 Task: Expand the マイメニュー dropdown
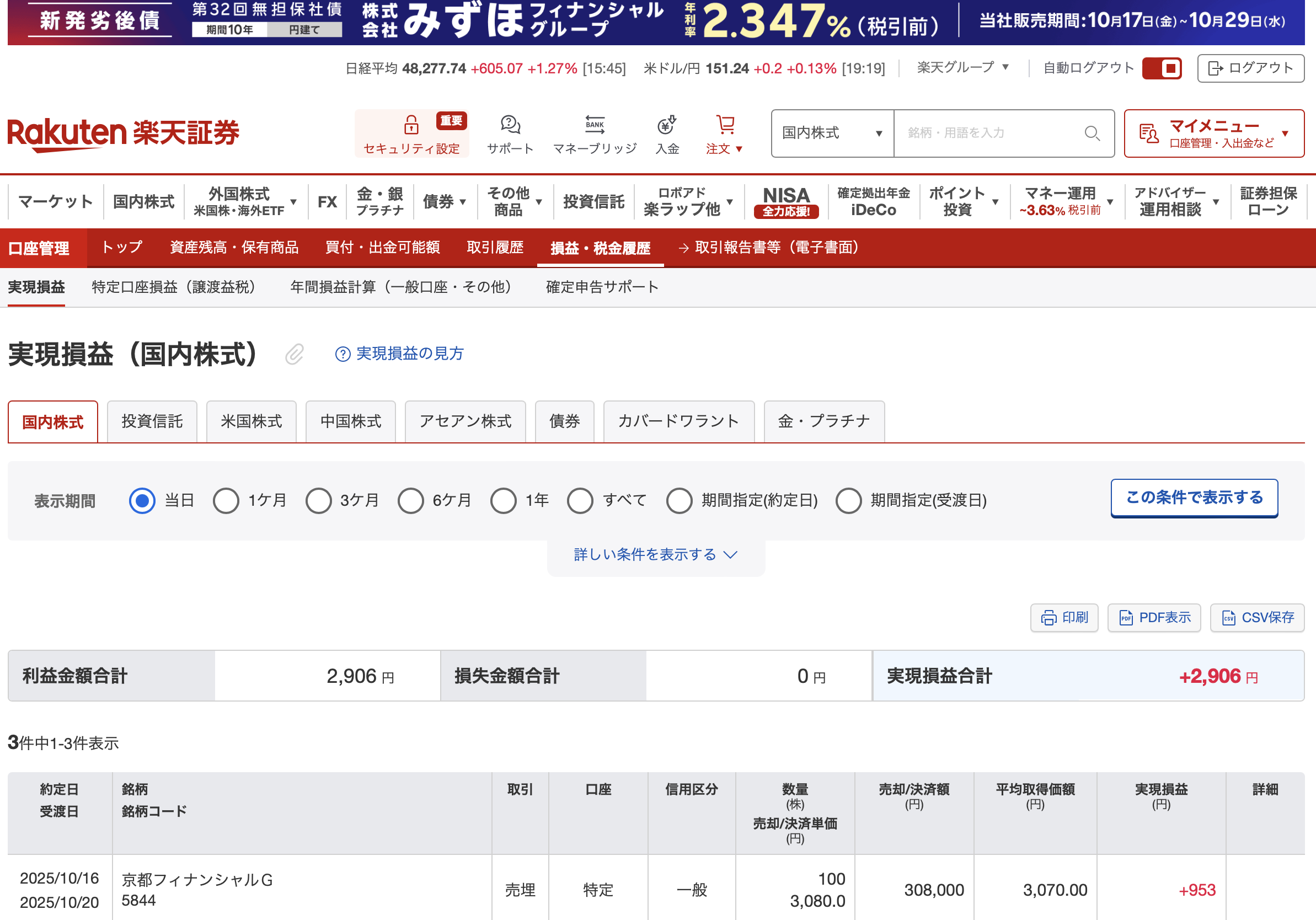tap(1213, 133)
